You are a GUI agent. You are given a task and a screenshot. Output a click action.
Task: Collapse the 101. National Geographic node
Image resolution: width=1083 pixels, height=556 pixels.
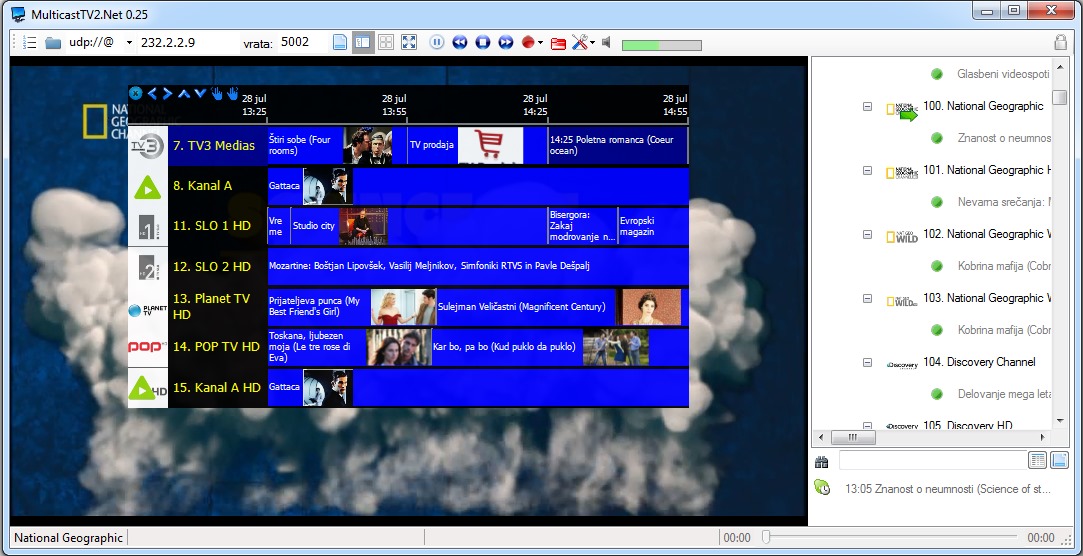(x=868, y=170)
